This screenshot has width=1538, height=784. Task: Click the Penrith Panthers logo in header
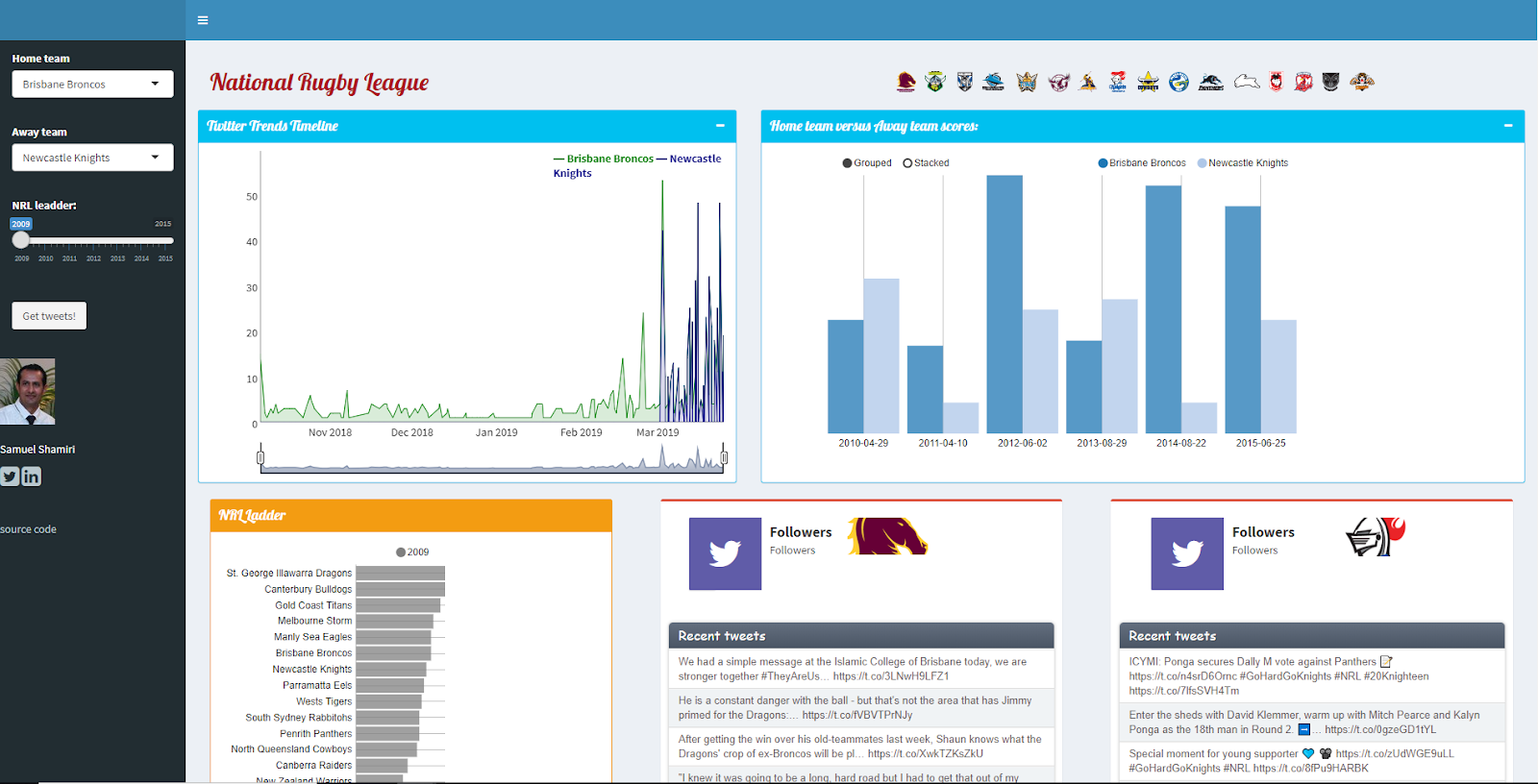point(1211,82)
